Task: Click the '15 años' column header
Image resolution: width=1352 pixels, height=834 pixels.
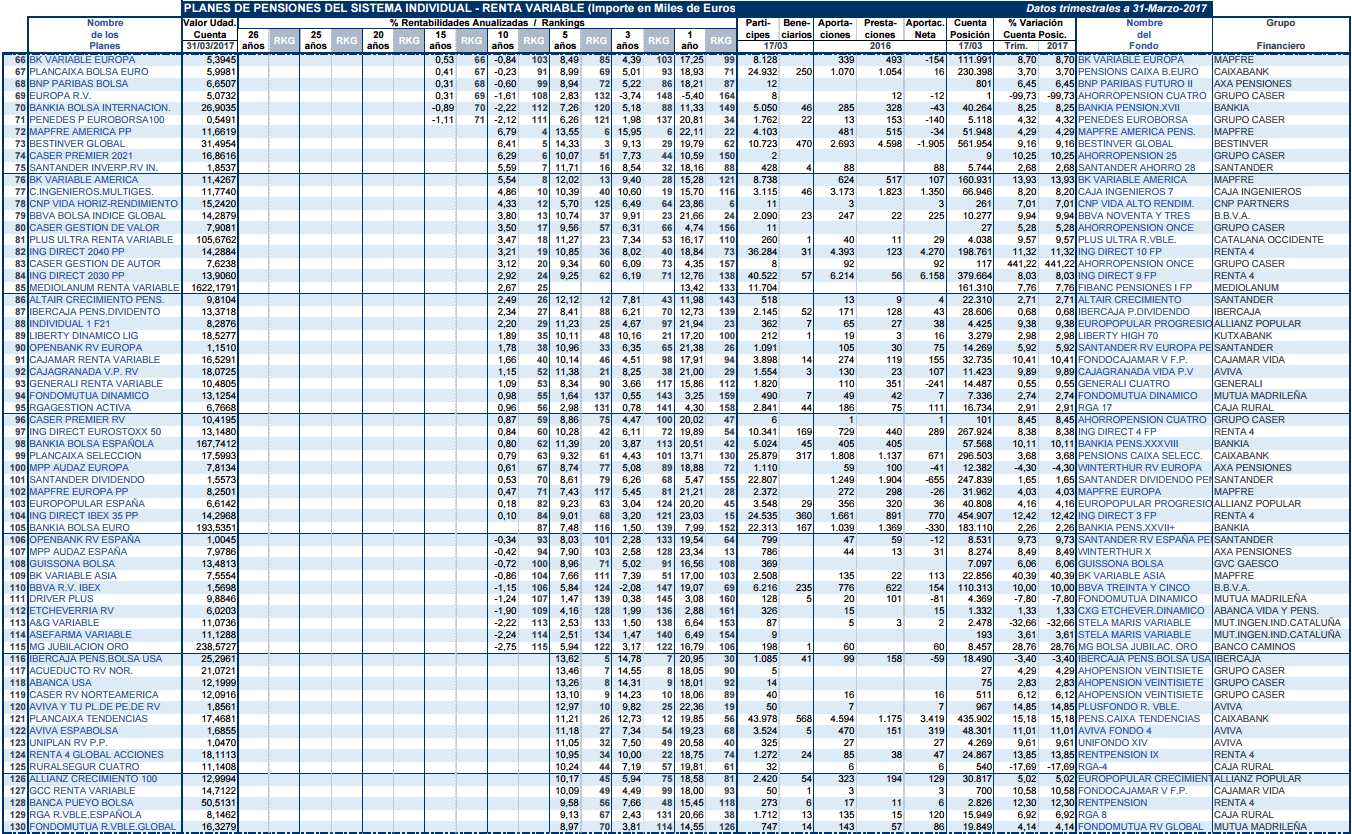Action: 440,39
